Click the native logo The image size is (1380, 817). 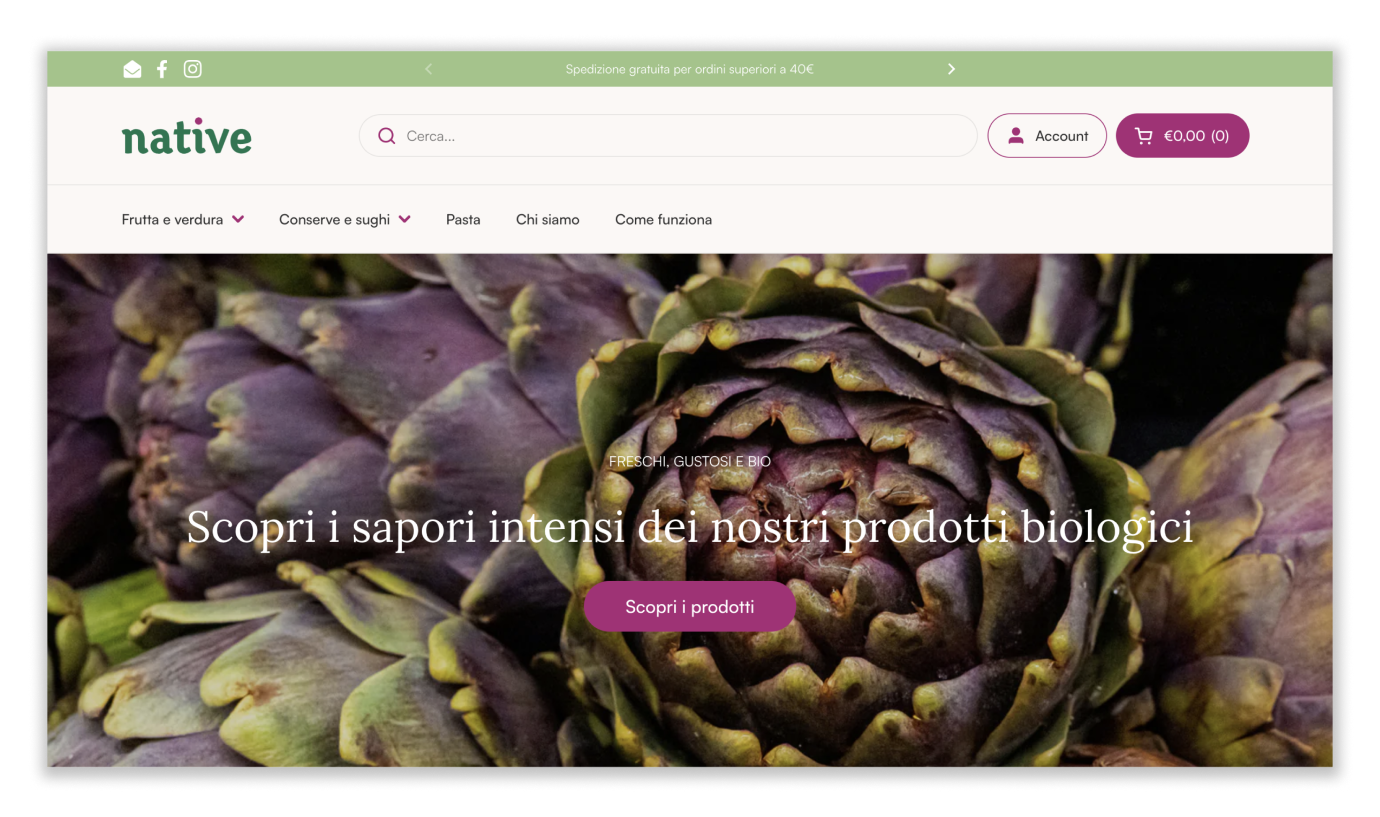click(187, 136)
